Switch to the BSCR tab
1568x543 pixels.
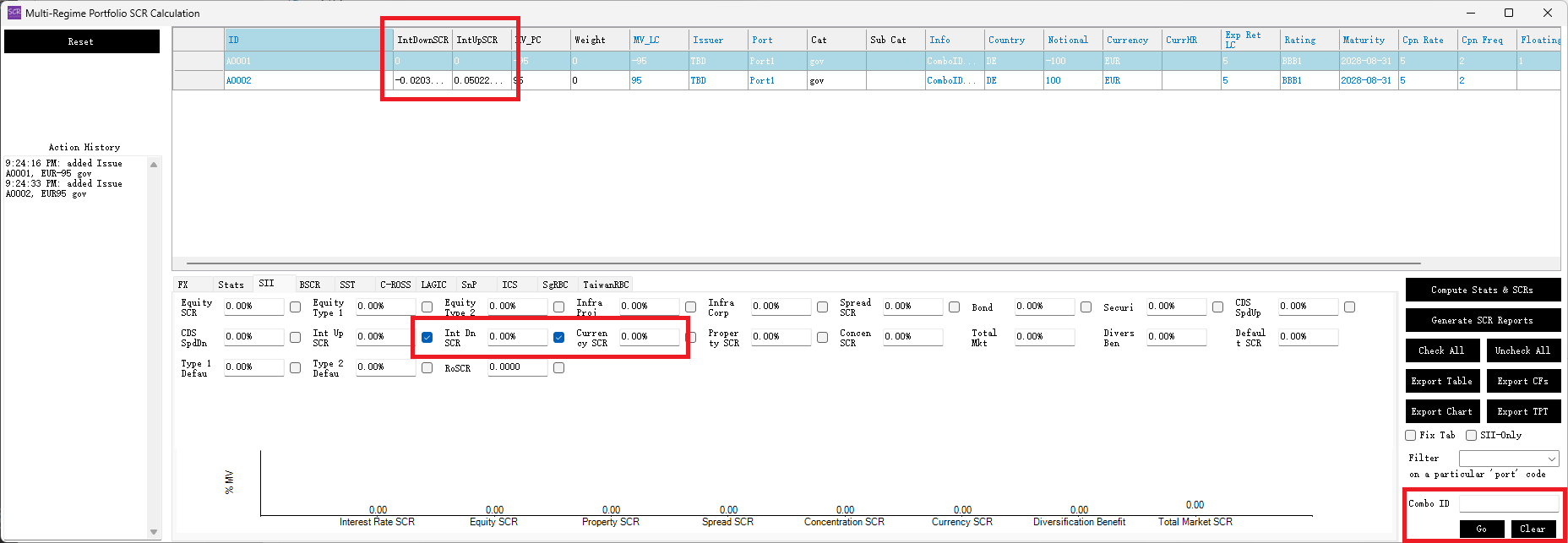(309, 285)
